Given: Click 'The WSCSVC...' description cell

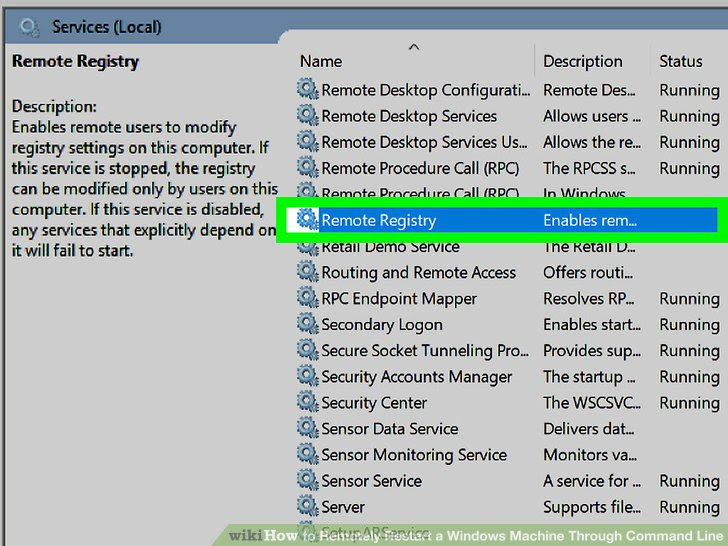Looking at the screenshot, I should (x=592, y=403).
